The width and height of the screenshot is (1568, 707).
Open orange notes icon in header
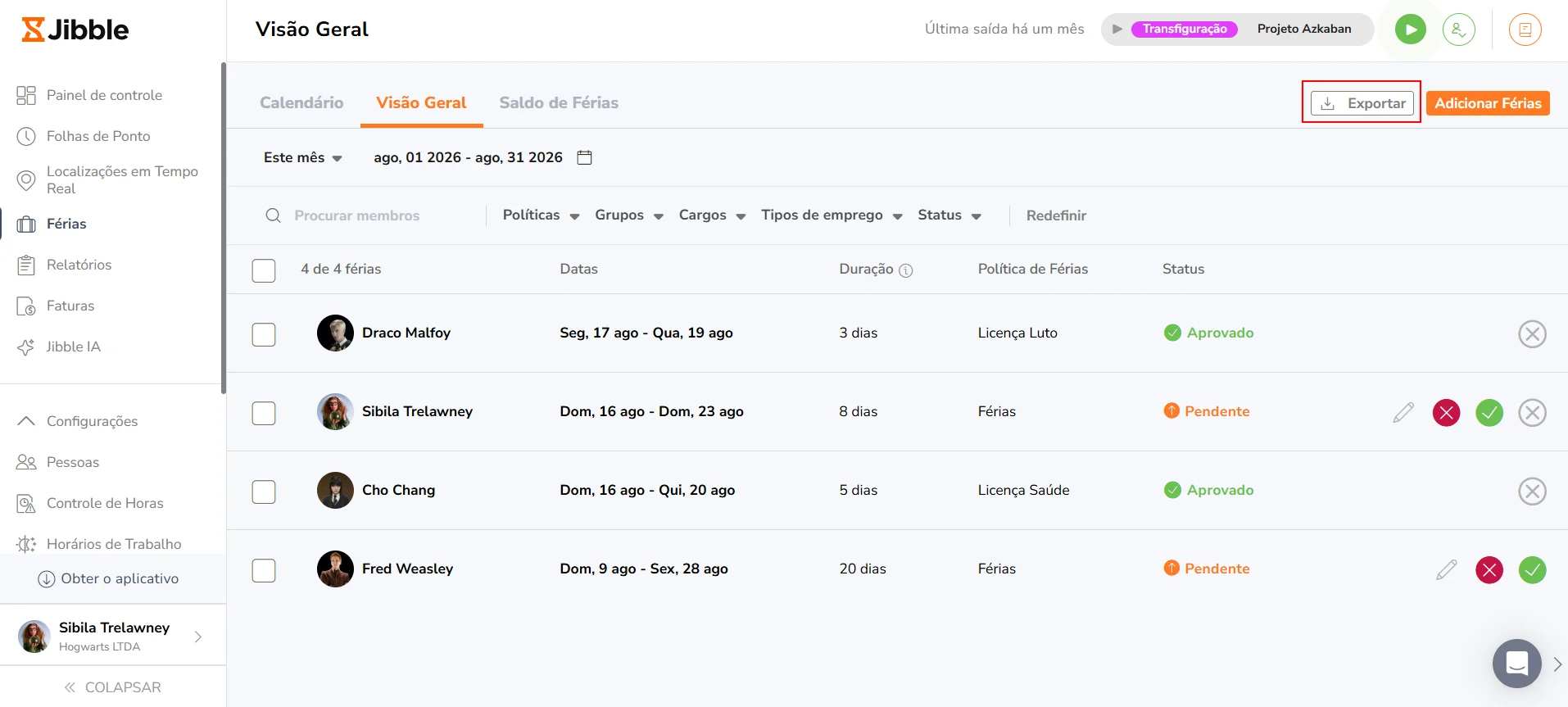pyautogui.click(x=1525, y=29)
